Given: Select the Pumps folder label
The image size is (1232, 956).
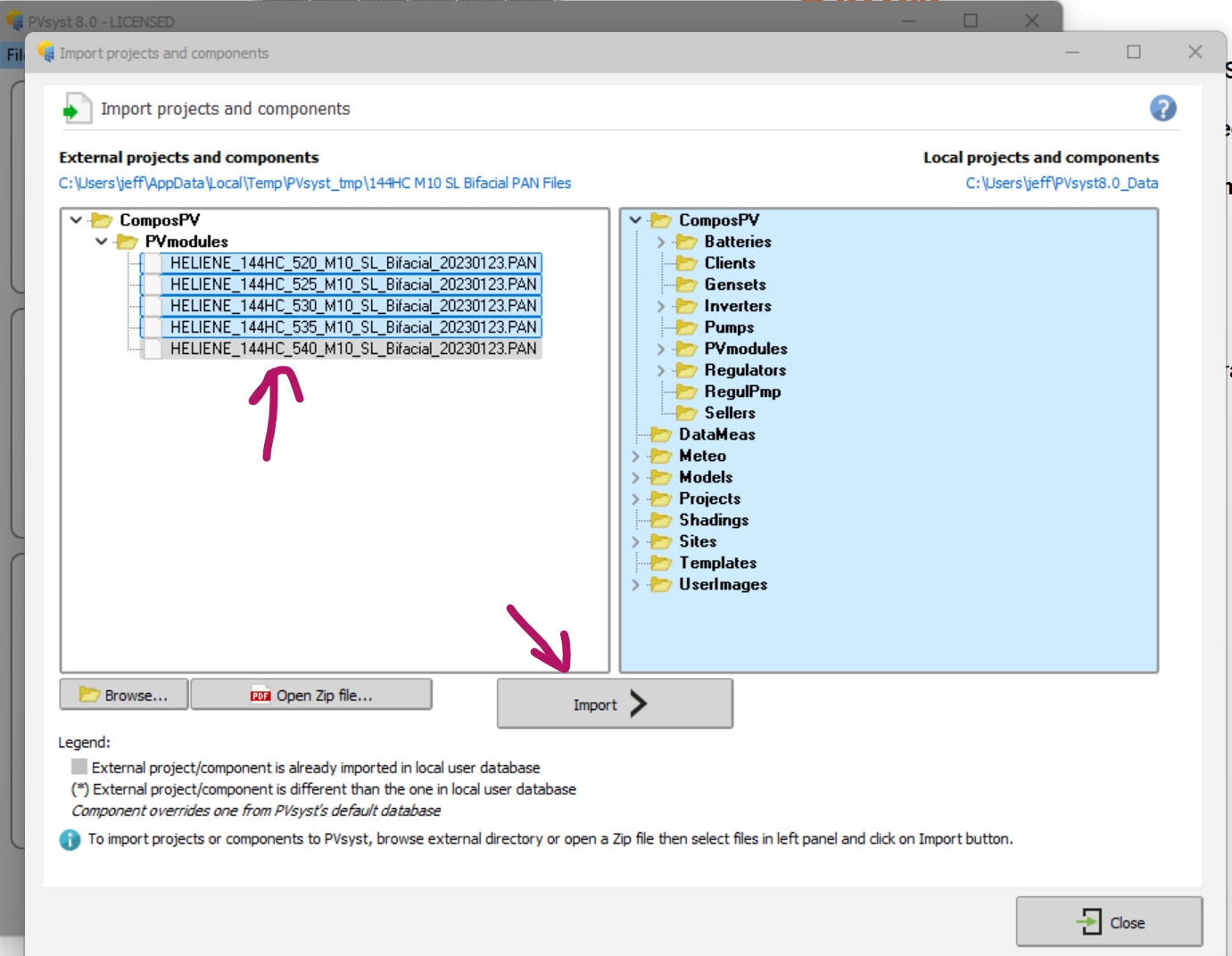Looking at the screenshot, I should tap(729, 327).
